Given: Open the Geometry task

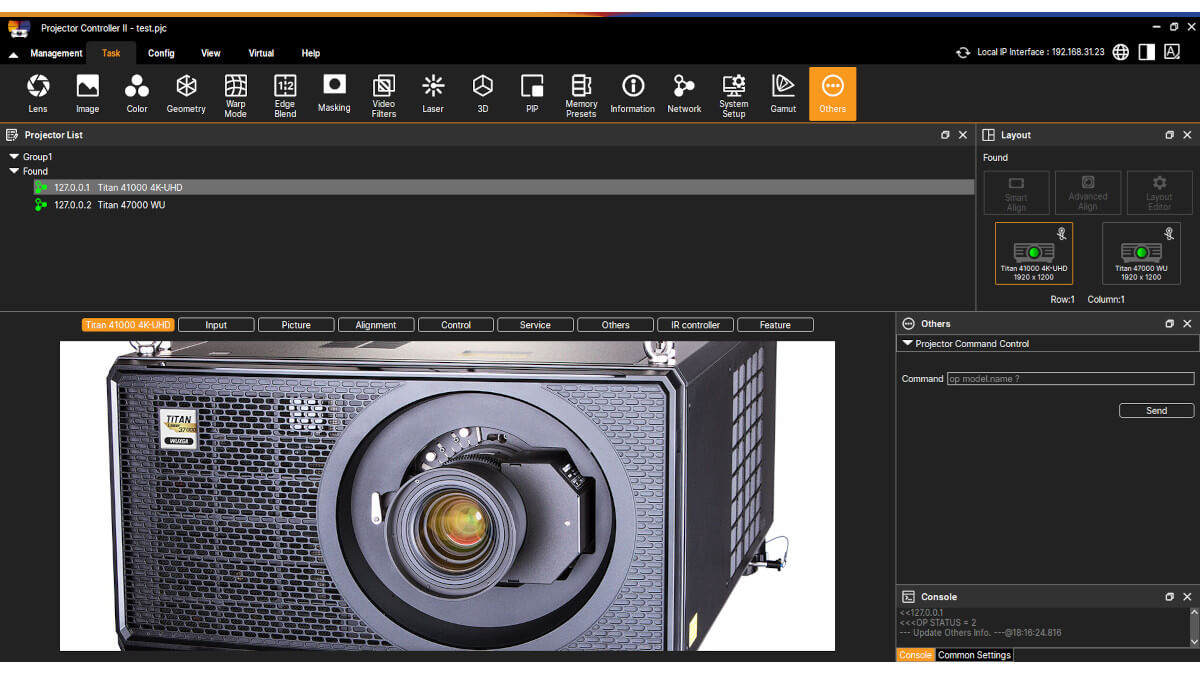Looking at the screenshot, I should tap(186, 94).
